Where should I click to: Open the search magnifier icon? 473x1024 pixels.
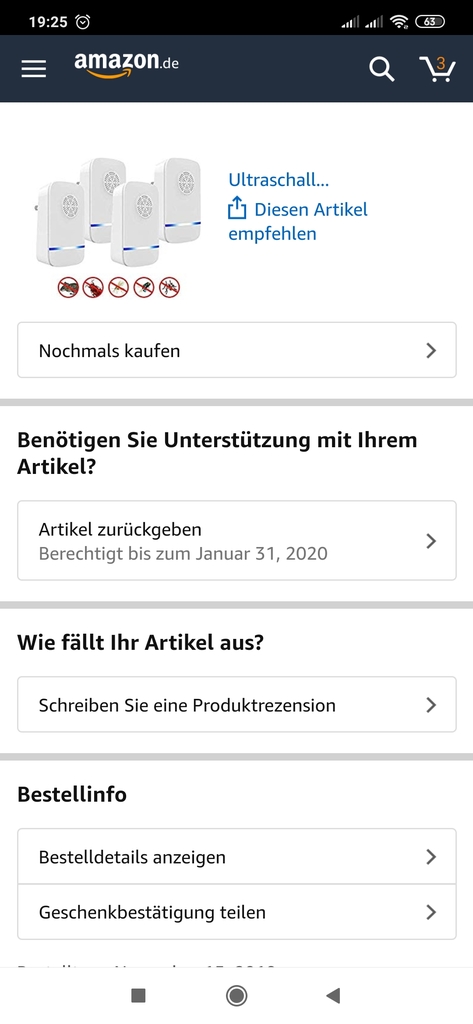382,69
